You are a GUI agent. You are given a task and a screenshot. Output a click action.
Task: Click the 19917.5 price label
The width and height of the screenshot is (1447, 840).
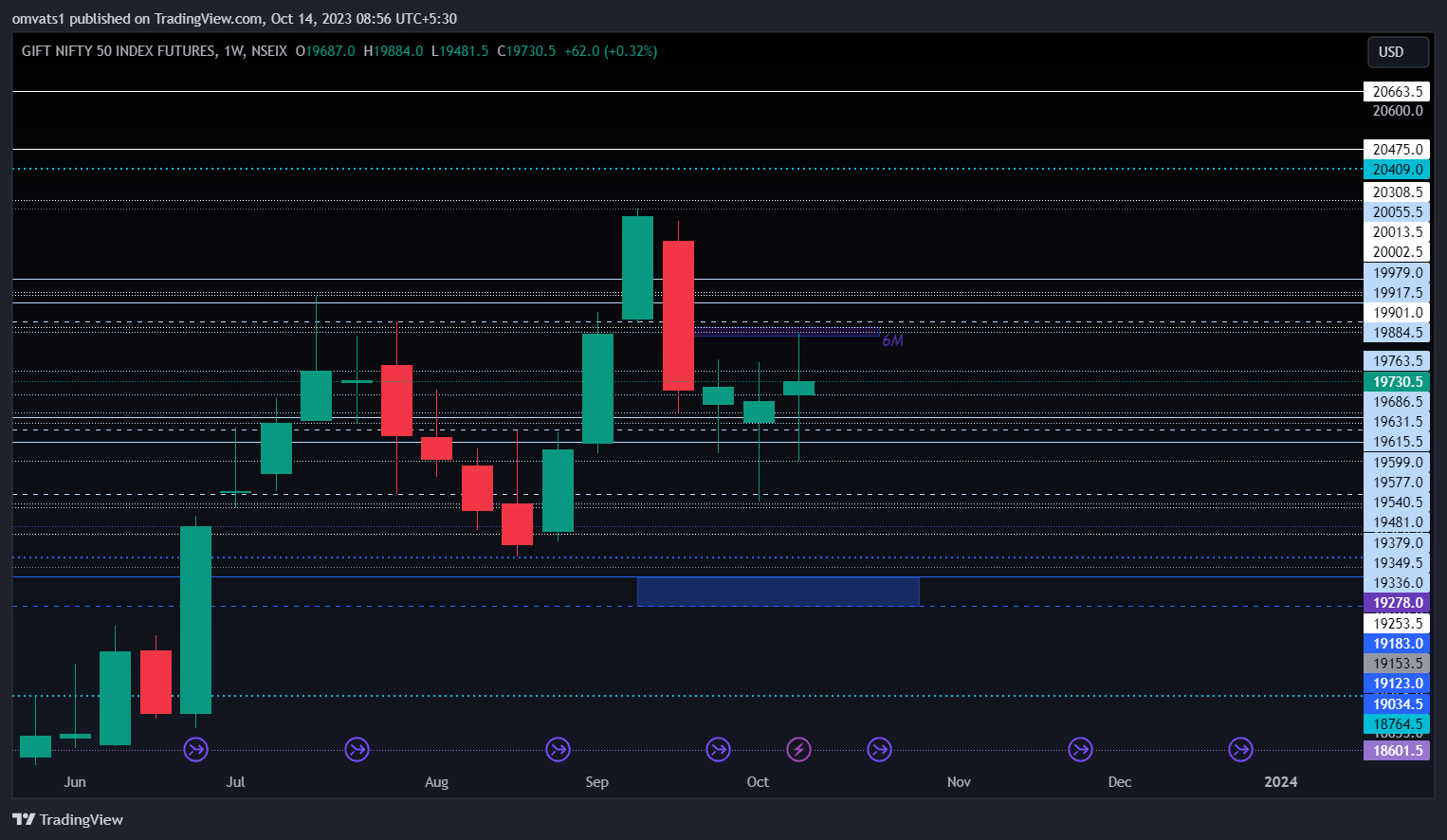point(1397,293)
